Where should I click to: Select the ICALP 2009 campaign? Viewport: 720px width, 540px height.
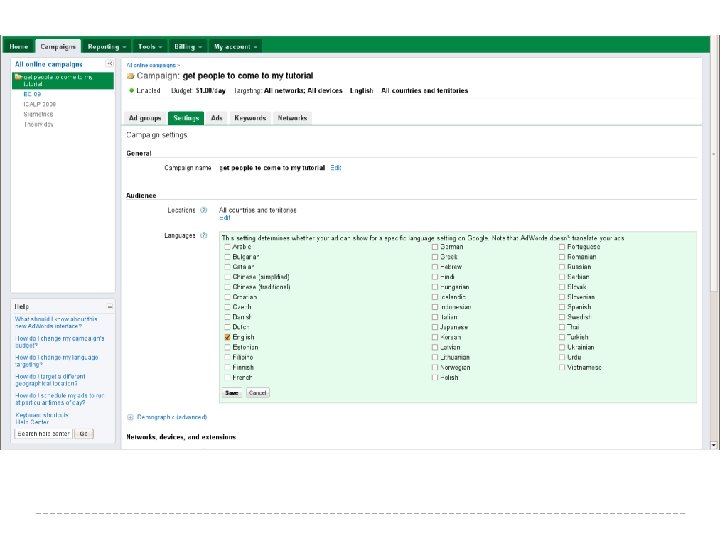click(39, 104)
